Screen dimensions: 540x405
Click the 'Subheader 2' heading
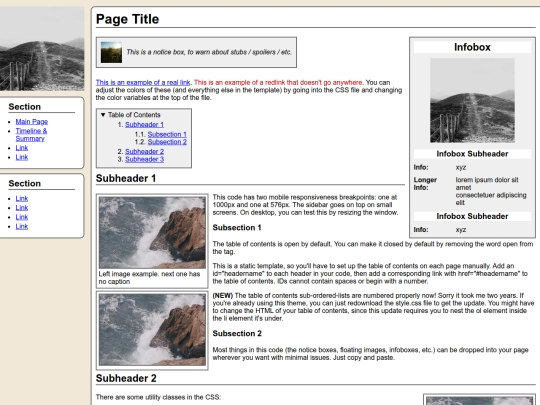(126, 378)
